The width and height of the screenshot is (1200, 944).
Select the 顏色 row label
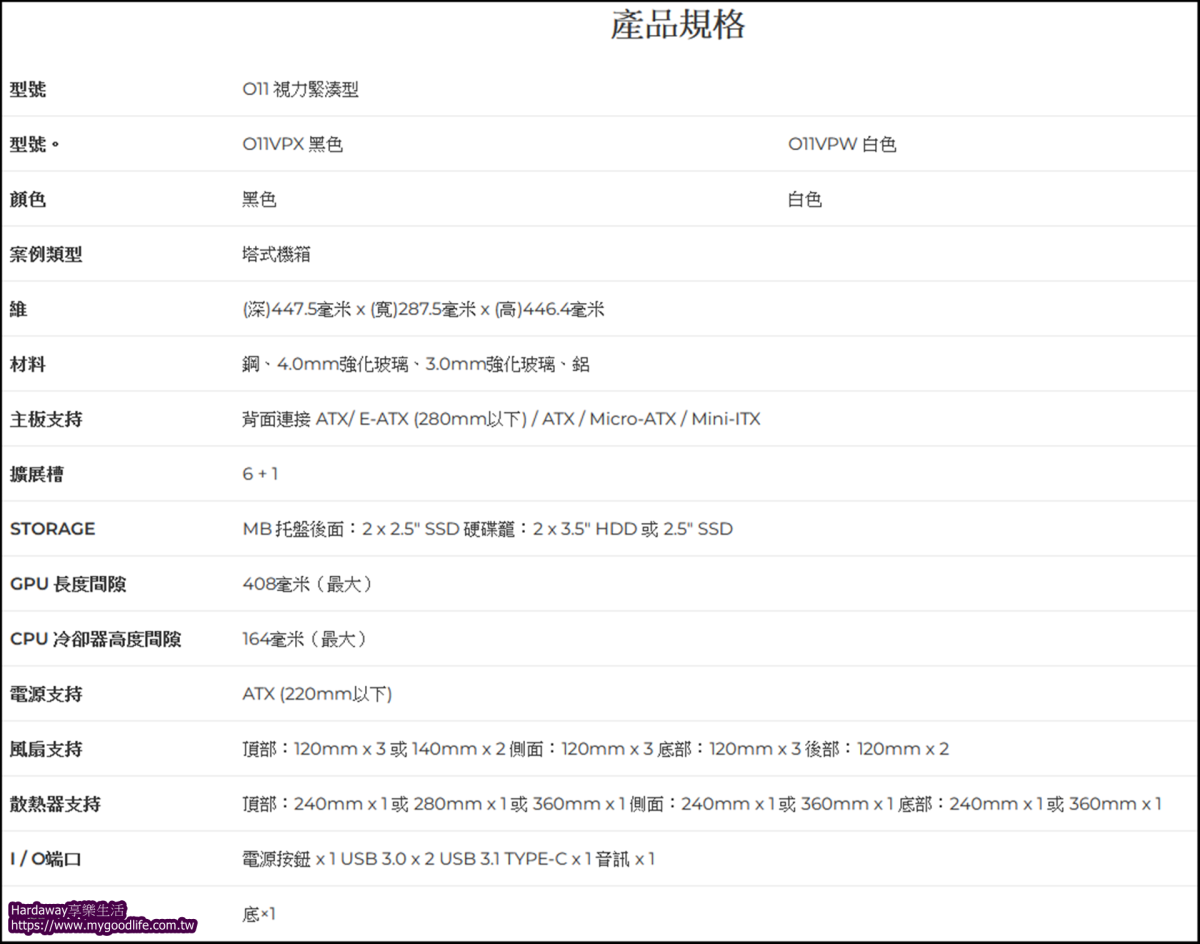pyautogui.click(x=28, y=200)
